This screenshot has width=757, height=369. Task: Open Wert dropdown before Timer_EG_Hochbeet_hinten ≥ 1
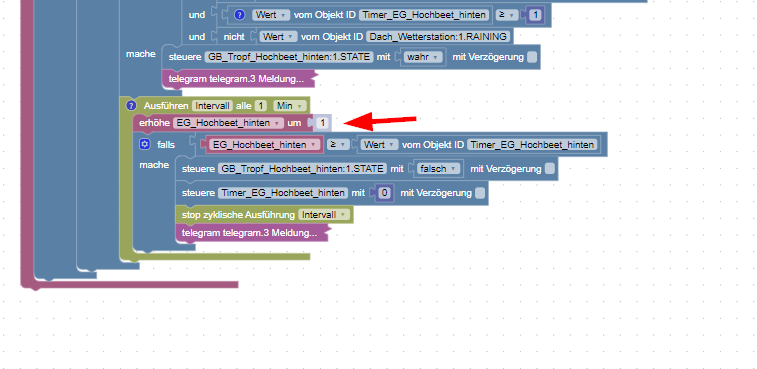pos(271,15)
